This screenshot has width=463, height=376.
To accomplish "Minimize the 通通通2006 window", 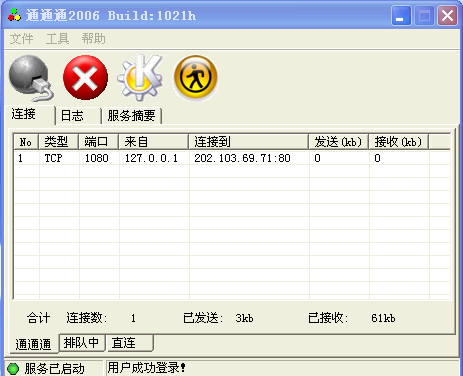I will tap(401, 16).
